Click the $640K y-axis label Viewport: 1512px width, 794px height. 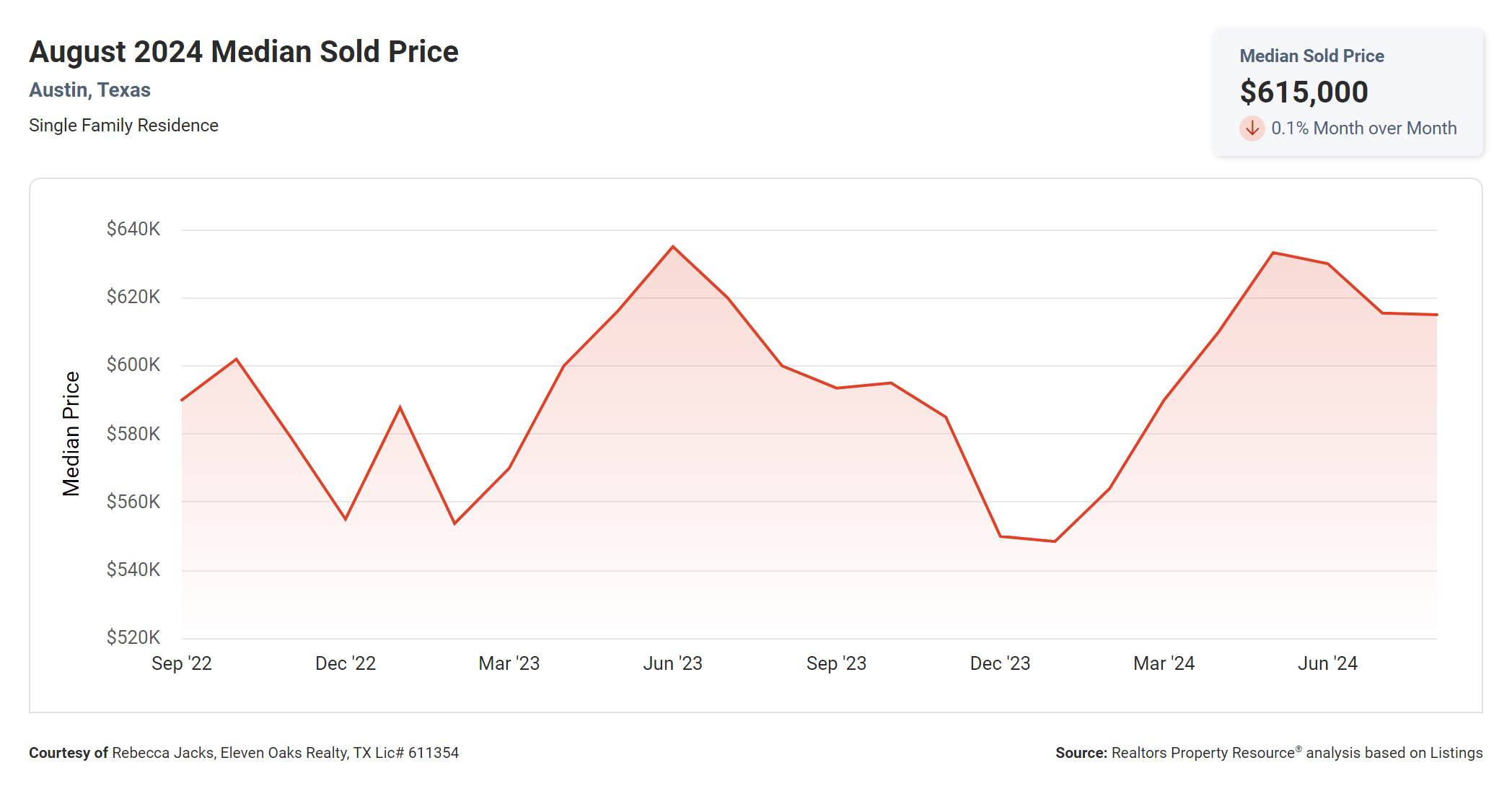point(133,229)
